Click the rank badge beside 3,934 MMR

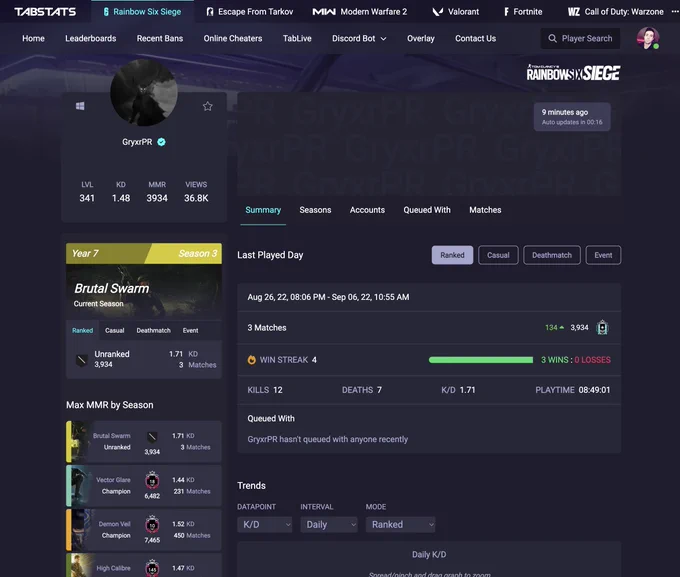coord(602,328)
